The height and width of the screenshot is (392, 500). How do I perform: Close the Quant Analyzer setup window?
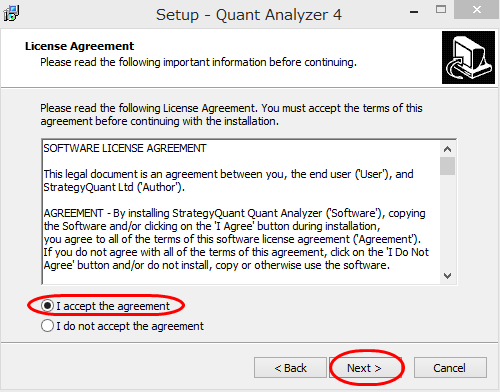tap(477, 10)
